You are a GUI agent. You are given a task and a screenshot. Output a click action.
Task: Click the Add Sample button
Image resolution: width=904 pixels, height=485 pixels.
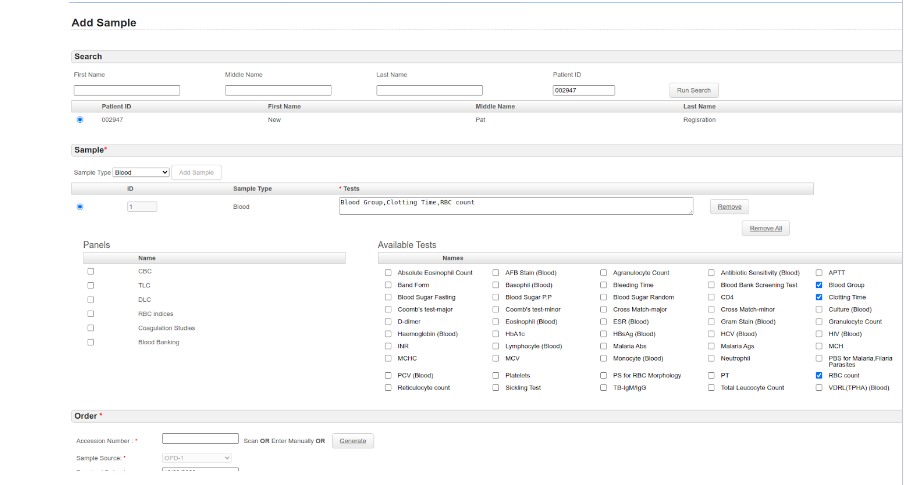(x=196, y=172)
